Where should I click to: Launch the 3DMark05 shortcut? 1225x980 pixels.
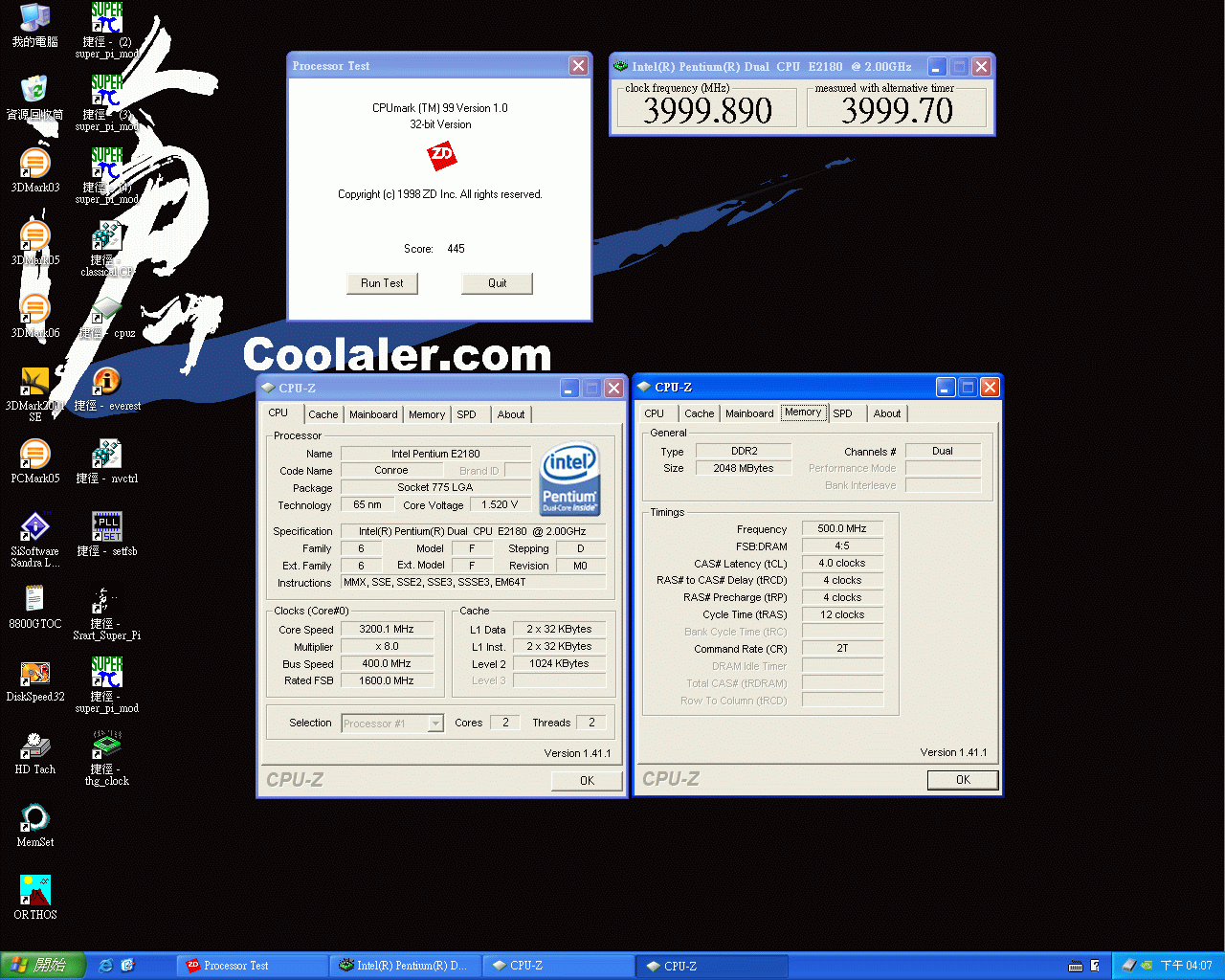[35, 244]
